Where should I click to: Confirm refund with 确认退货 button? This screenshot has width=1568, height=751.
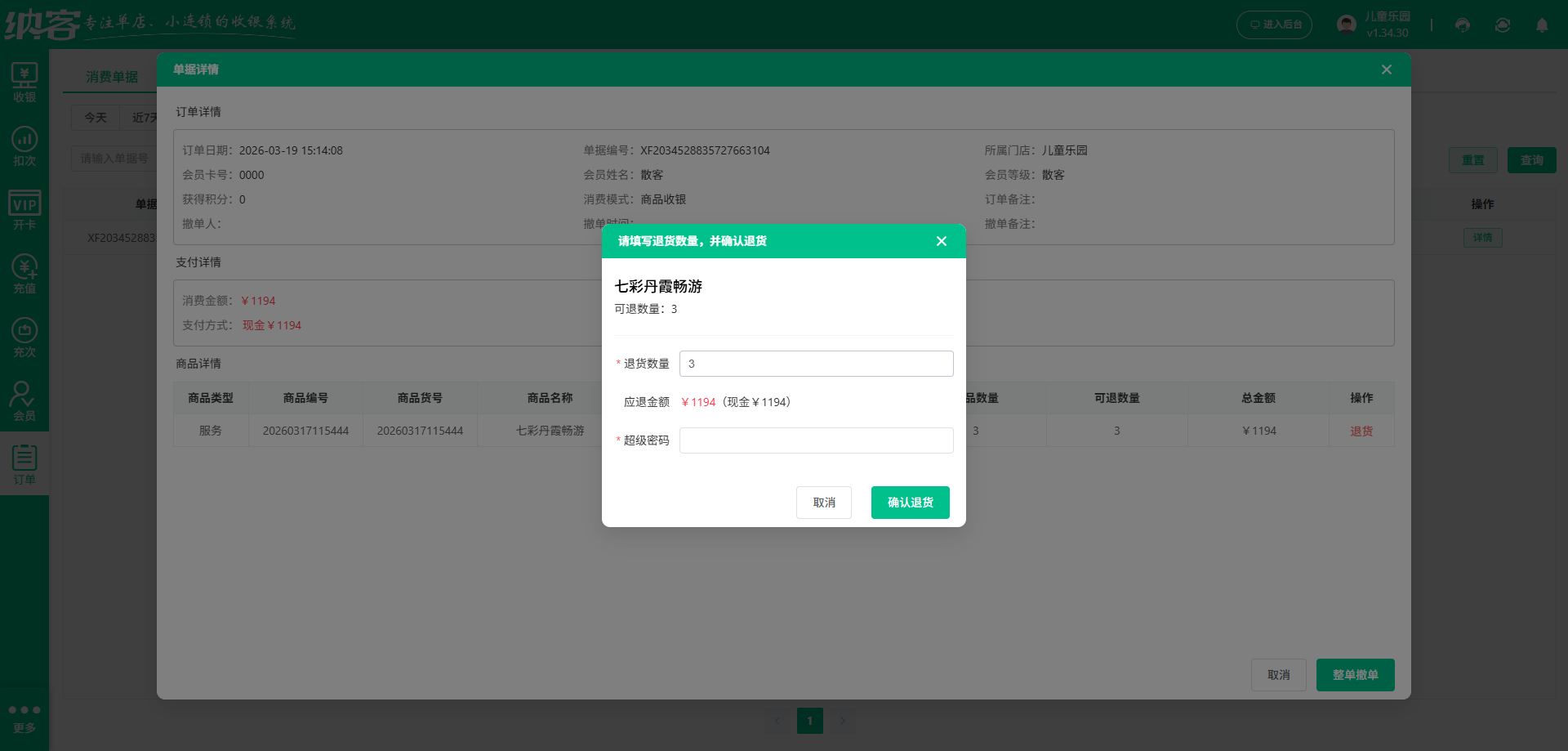(910, 503)
